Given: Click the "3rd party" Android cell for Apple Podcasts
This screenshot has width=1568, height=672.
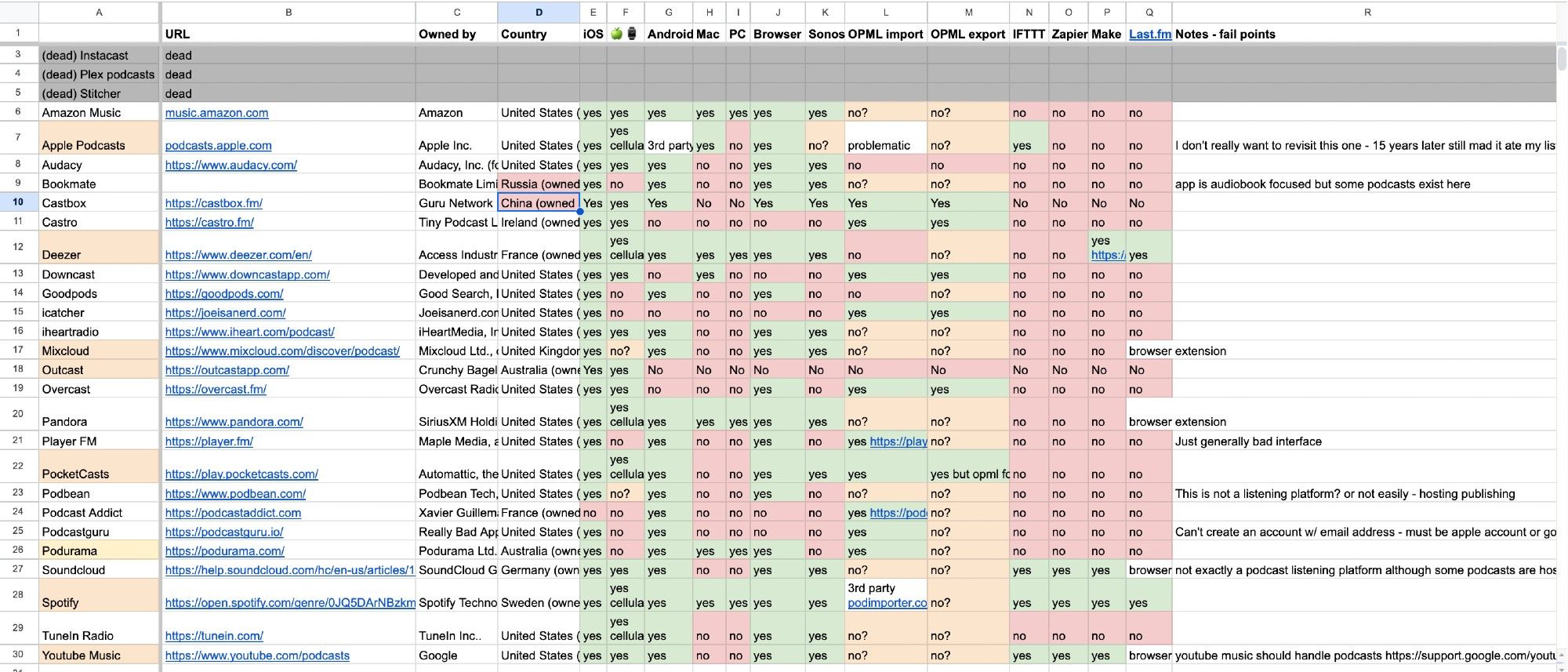Looking at the screenshot, I should (x=669, y=138).
